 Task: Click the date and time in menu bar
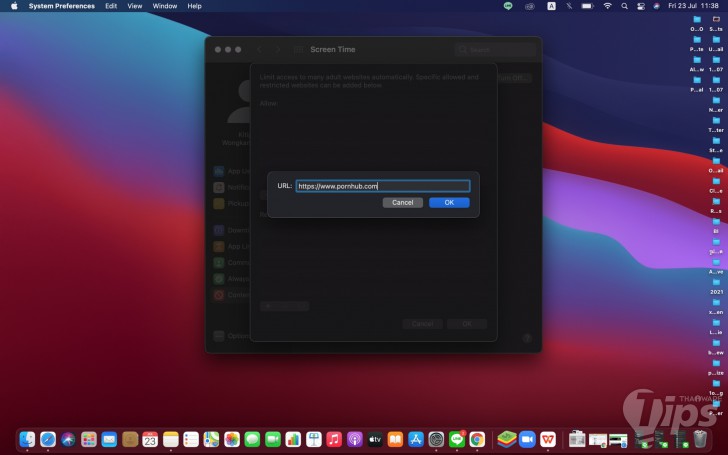pyautogui.click(x=693, y=6)
